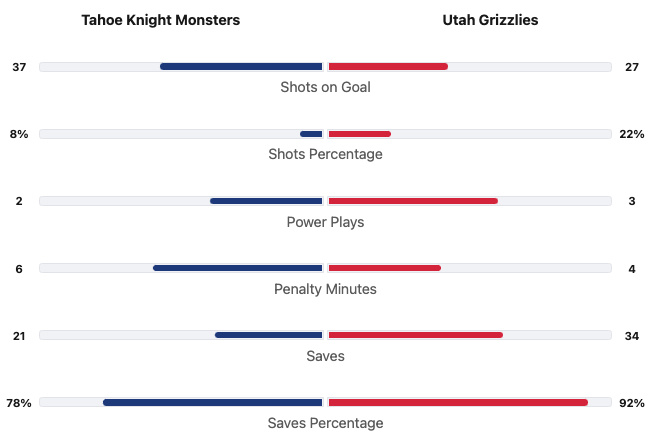Viewport: 656px width, 441px height.
Task: Select the Power Plays stat label
Action: point(325,222)
